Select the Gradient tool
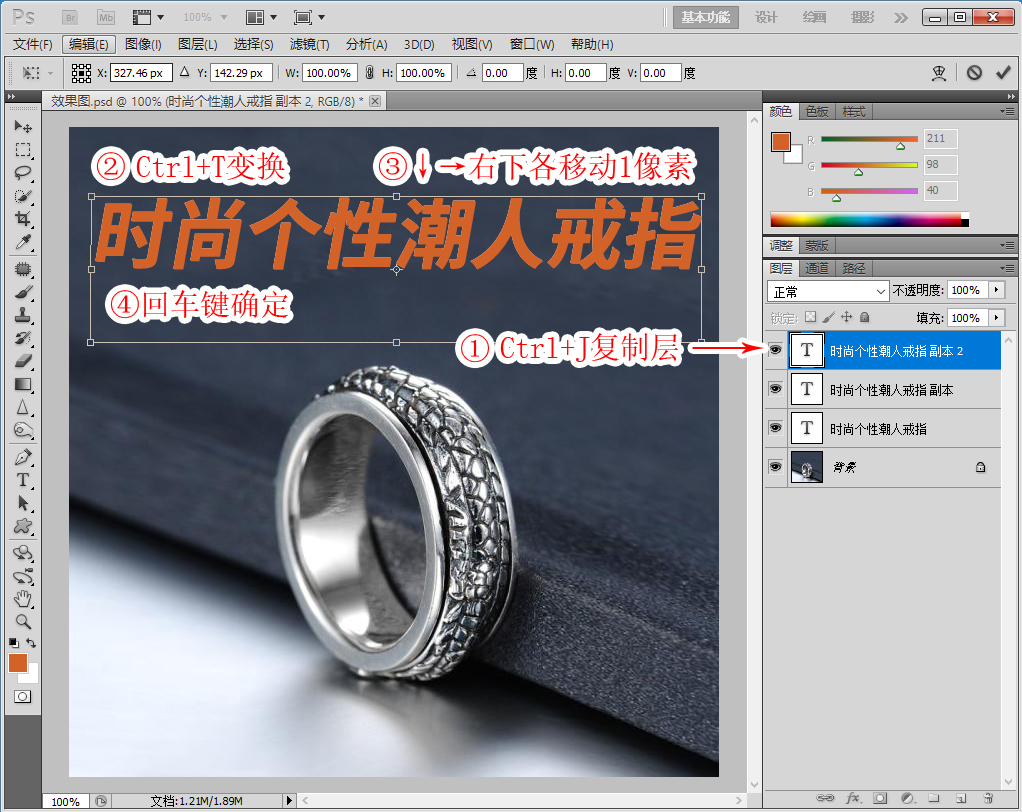 [x=23, y=384]
